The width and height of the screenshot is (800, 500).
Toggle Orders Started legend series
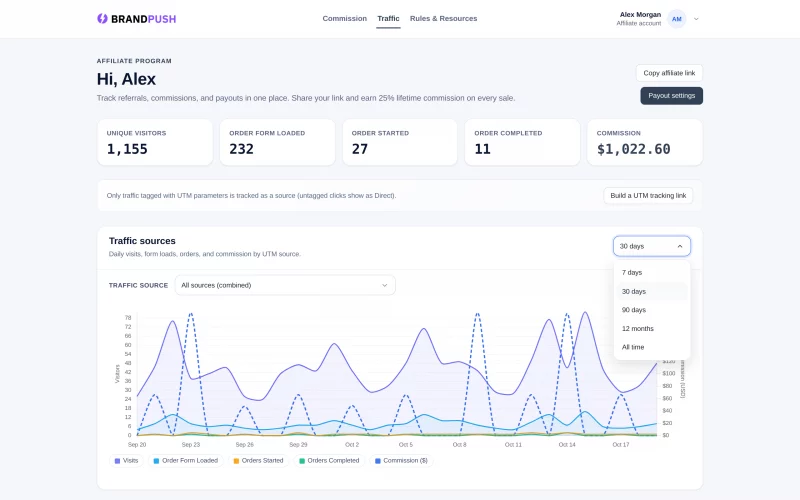click(x=258, y=461)
